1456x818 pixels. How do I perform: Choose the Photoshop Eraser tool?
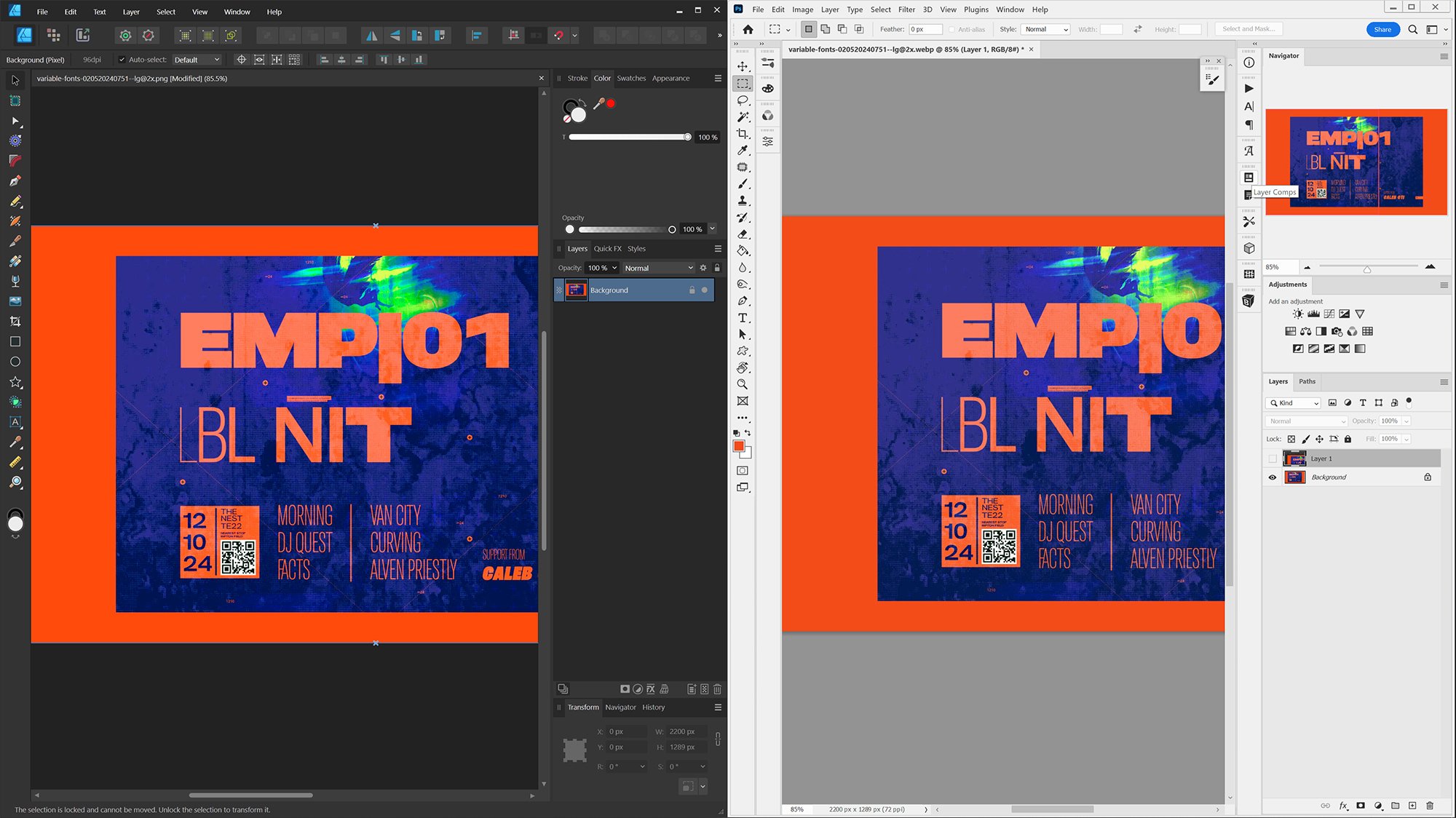(743, 234)
